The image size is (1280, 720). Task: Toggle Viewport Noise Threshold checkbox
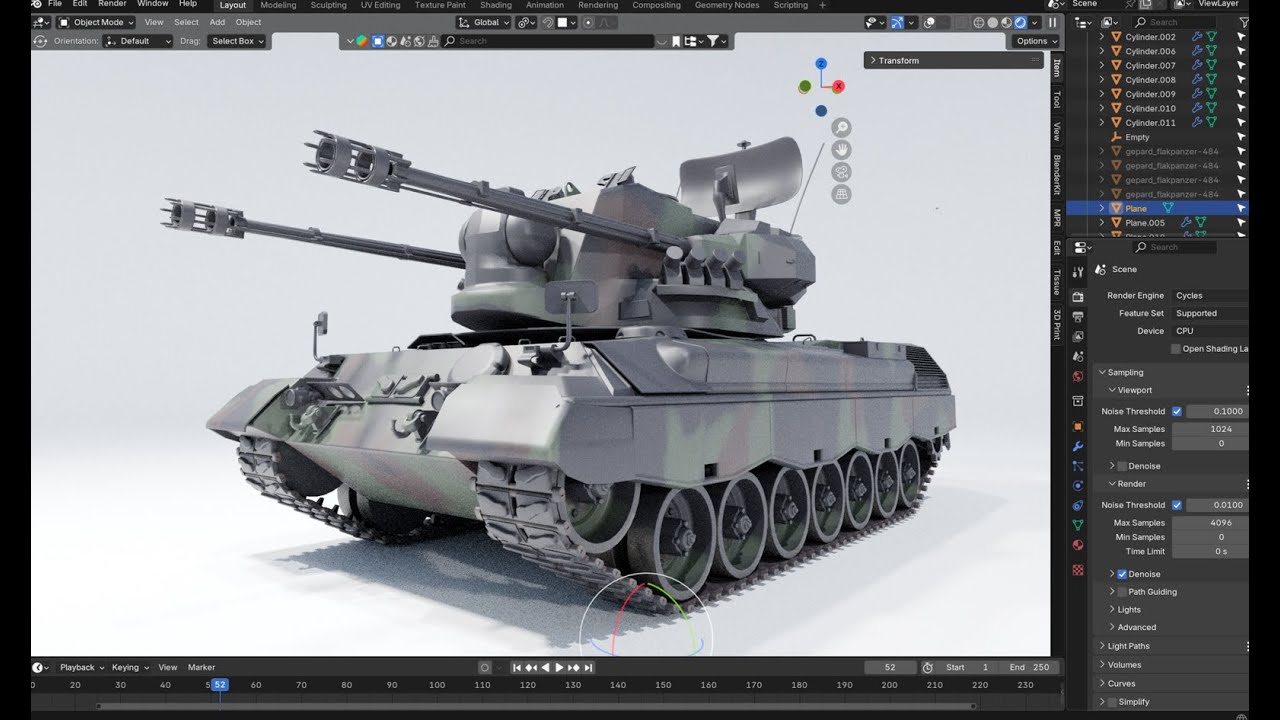tap(1177, 411)
